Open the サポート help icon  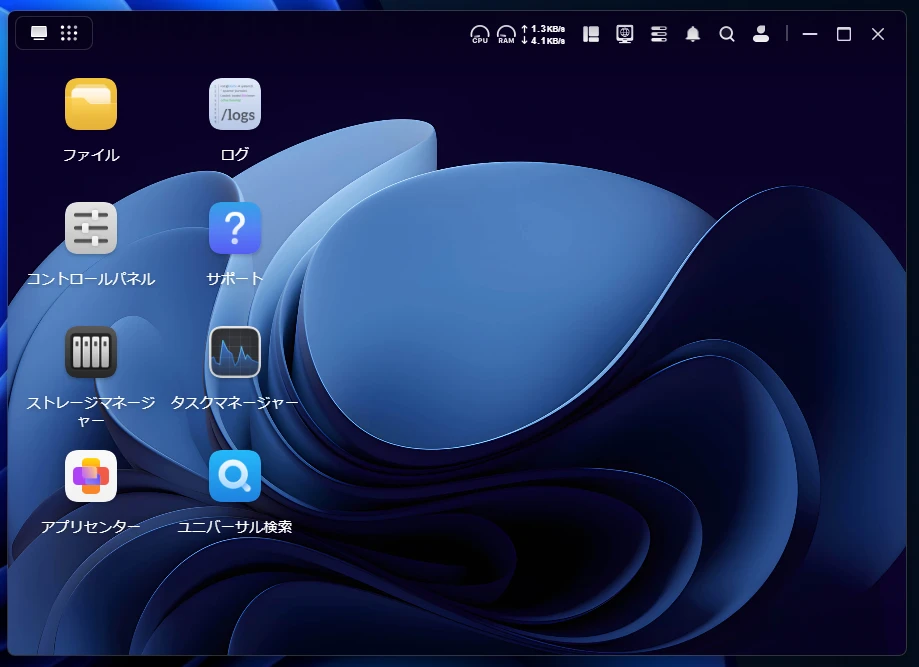click(x=235, y=229)
